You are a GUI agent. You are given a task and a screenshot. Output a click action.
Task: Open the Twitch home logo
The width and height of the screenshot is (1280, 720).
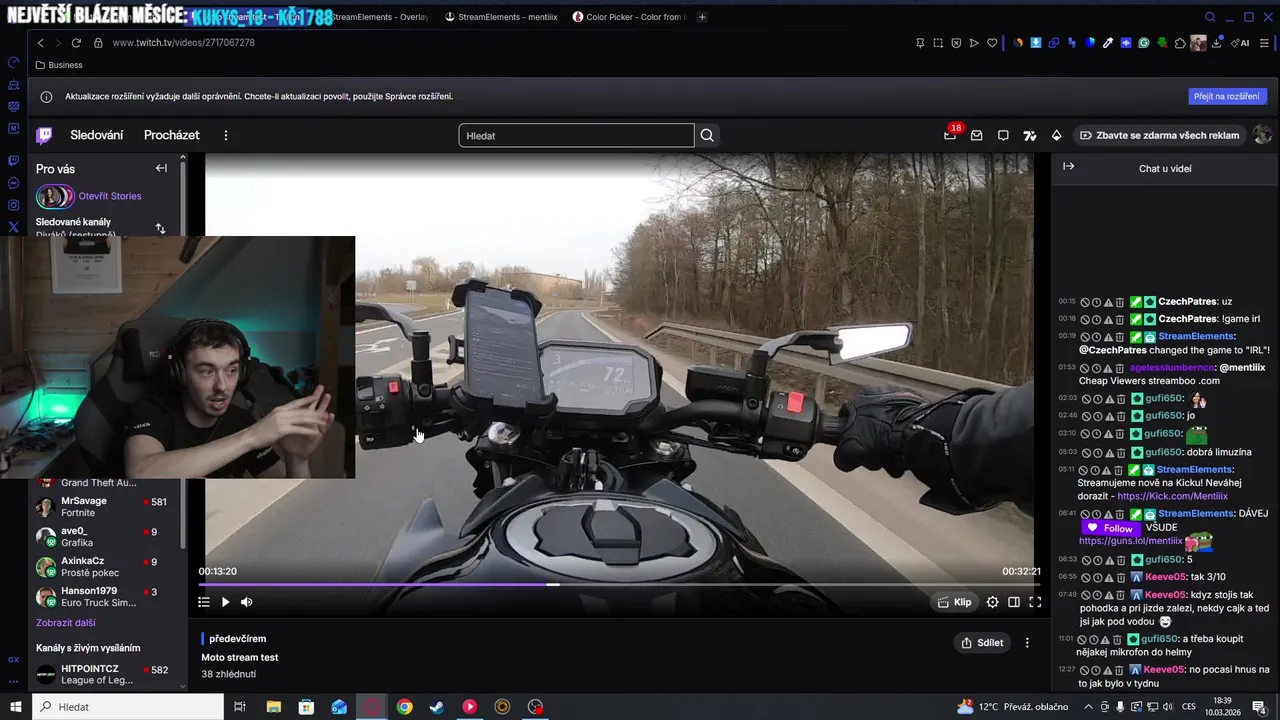click(44, 135)
